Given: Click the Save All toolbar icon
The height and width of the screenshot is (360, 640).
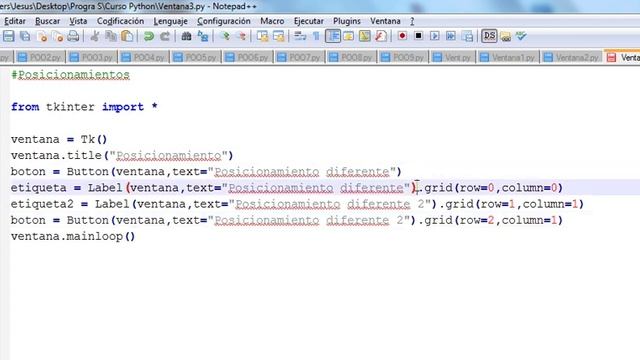Looking at the screenshot, I should [25, 36].
